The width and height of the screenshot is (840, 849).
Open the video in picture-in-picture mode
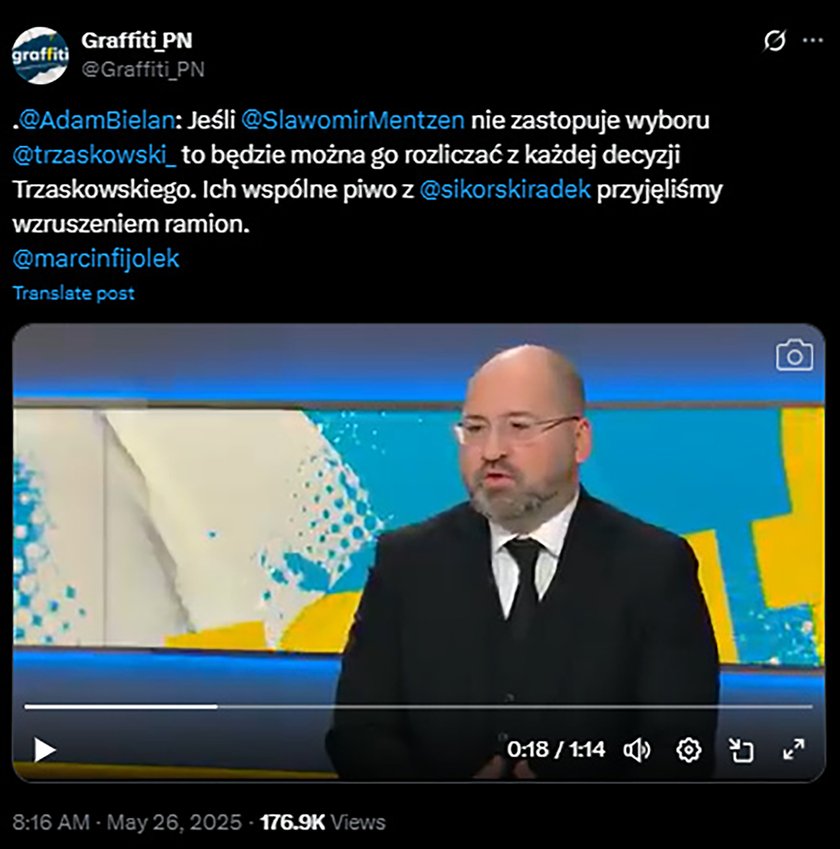[740, 750]
